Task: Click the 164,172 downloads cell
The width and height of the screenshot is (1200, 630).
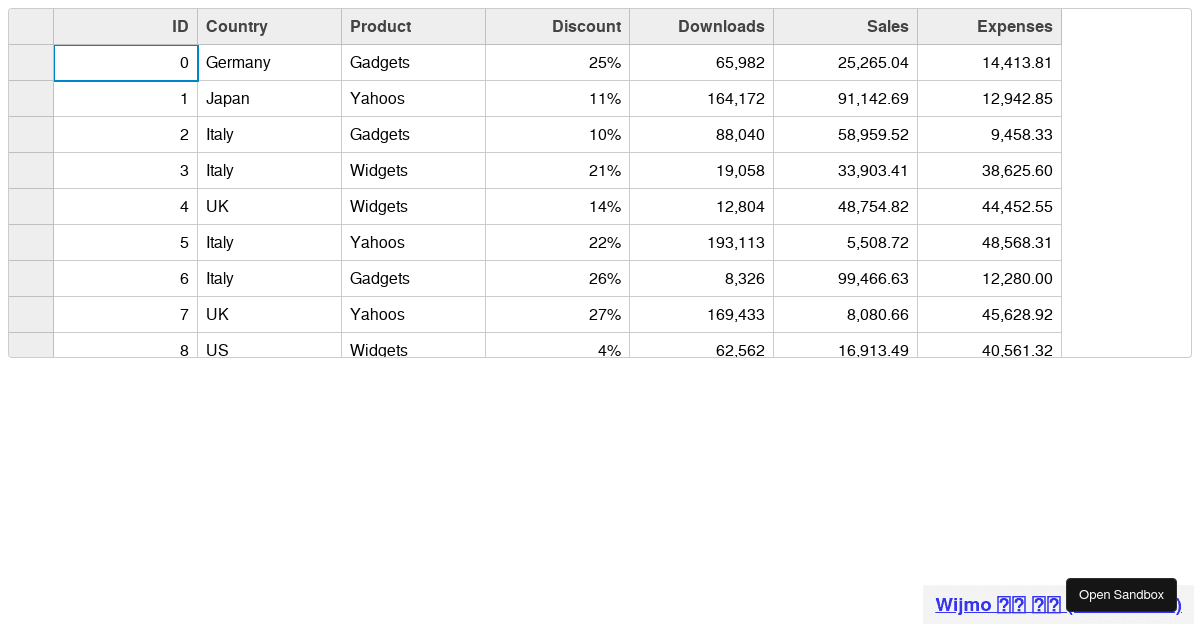Action: pos(701,99)
